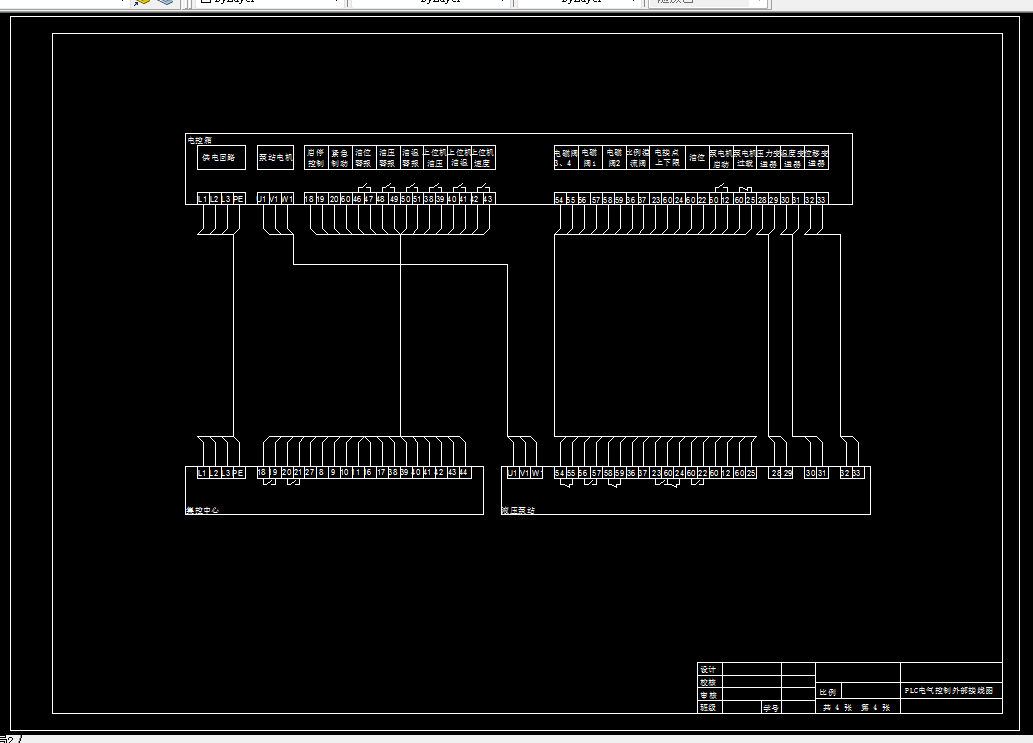Click the '电控箱' label in the drawing
The height and width of the screenshot is (743, 1033).
[199, 140]
